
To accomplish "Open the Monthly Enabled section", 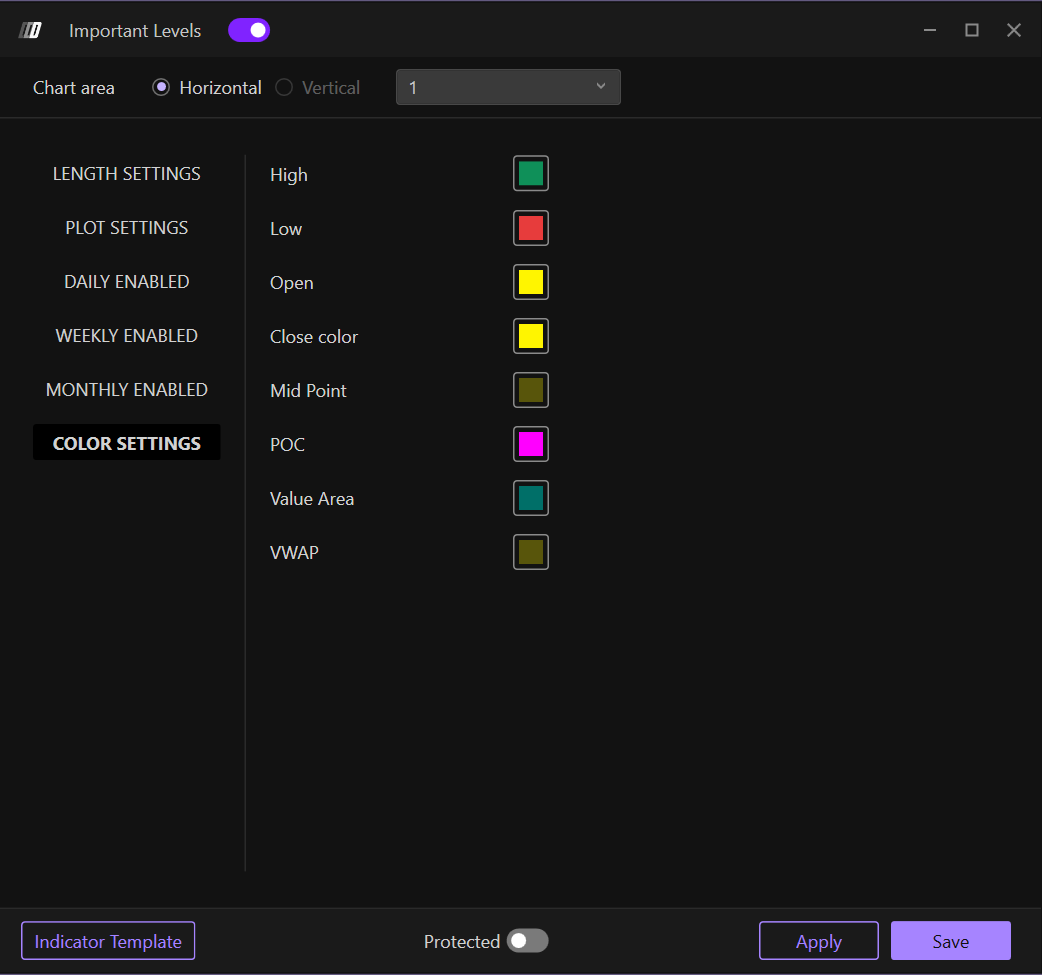I will tap(127, 390).
